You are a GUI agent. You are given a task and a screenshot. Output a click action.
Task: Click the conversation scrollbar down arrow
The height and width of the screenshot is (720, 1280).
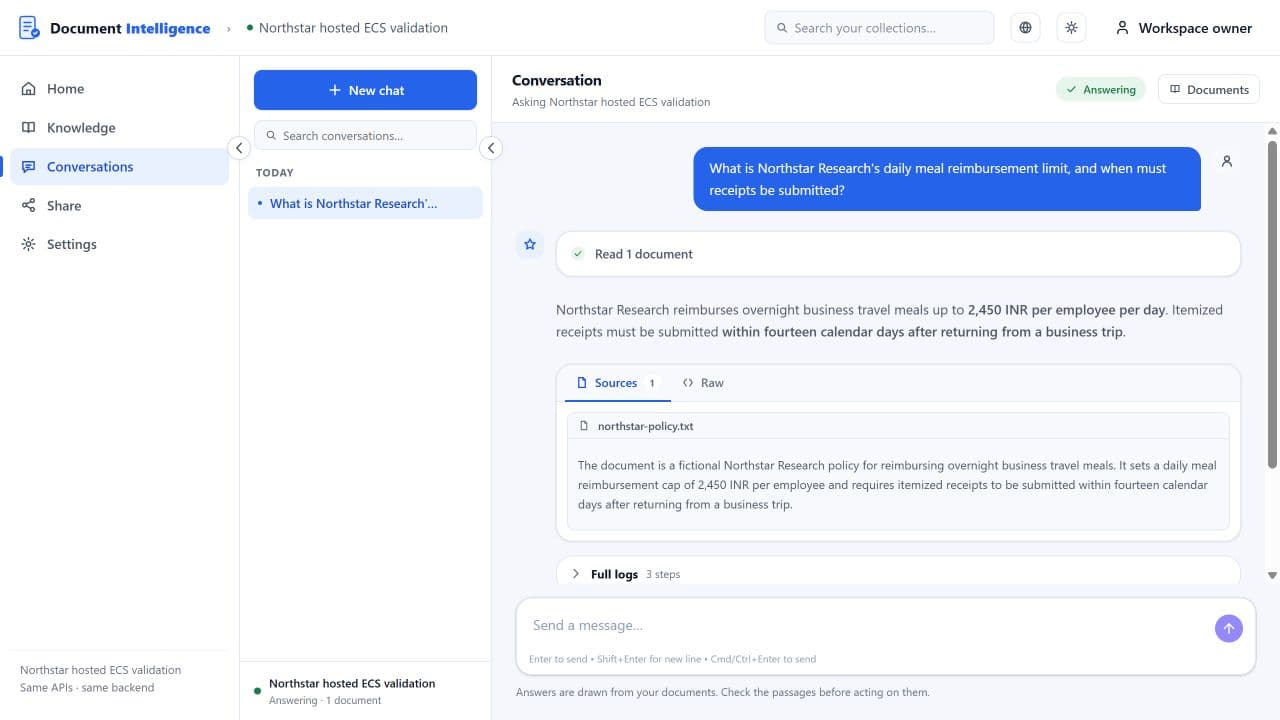pyautogui.click(x=1273, y=575)
